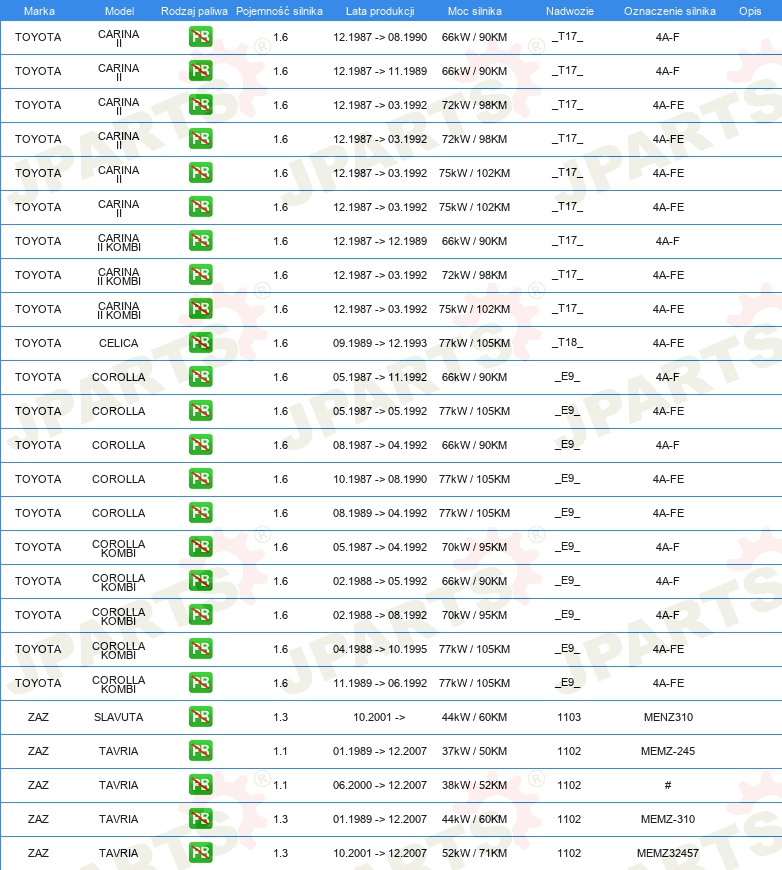782x870 pixels.
Task: Click fuel icon in Carina II Kombi 72kW/98KM row
Action: [200, 275]
